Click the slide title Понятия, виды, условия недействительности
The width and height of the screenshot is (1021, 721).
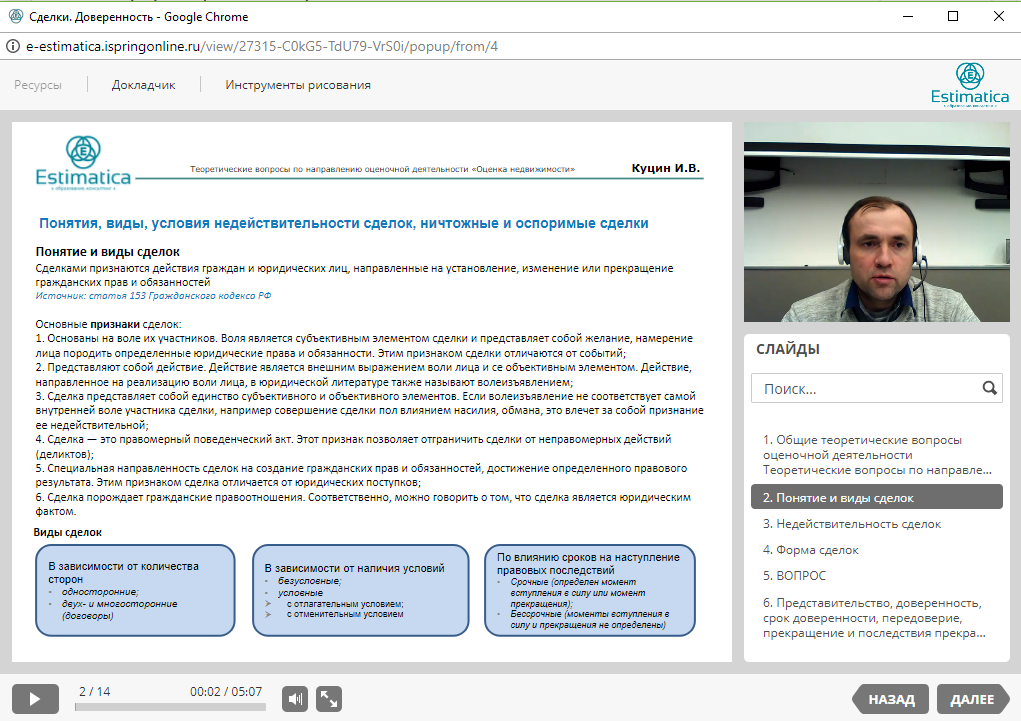point(344,223)
